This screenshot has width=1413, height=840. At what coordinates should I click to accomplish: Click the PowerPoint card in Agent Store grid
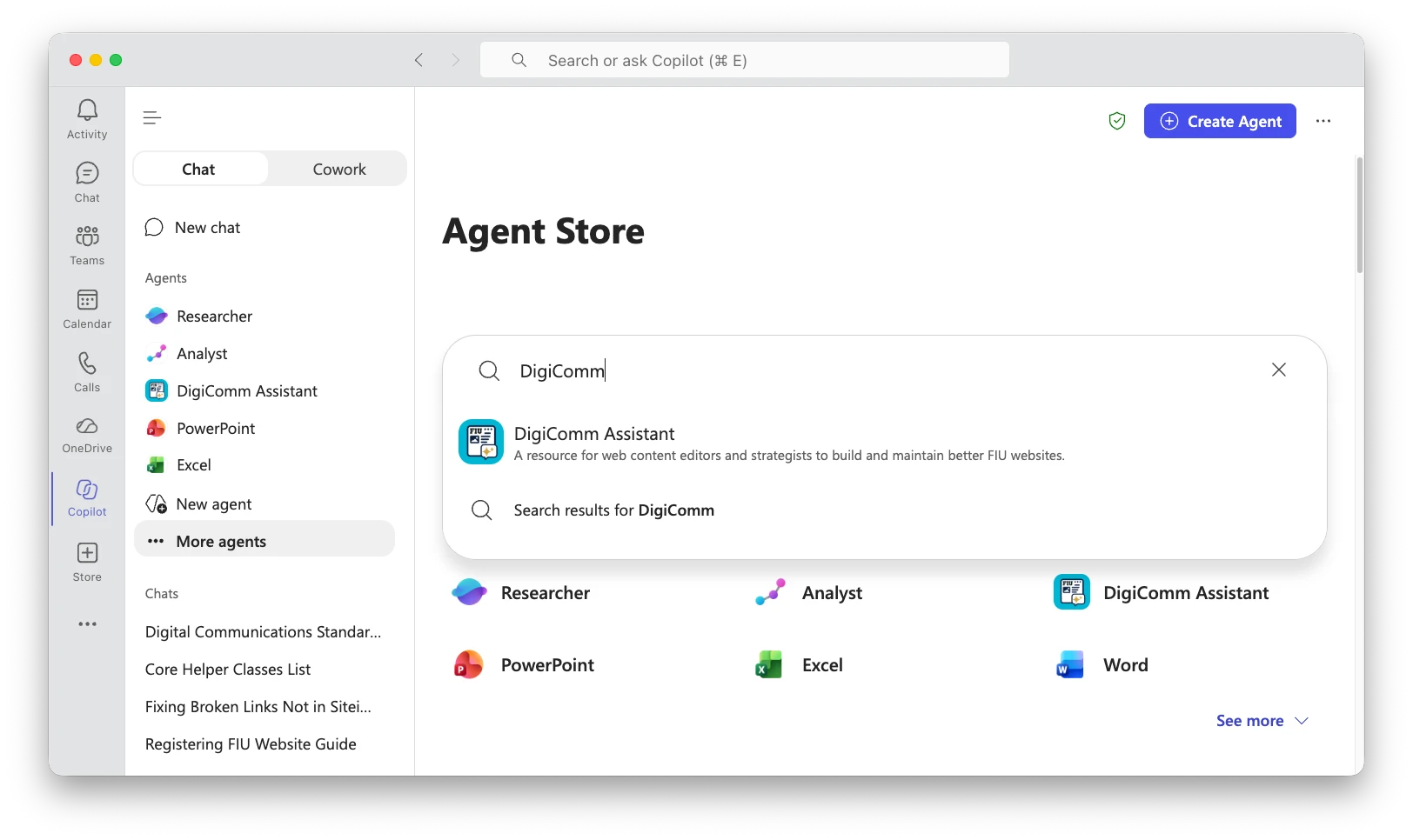pos(523,665)
